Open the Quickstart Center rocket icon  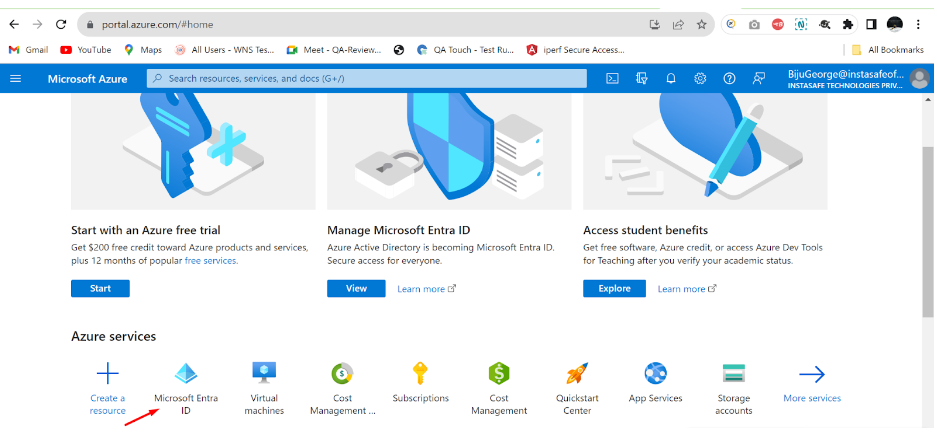tap(577, 373)
